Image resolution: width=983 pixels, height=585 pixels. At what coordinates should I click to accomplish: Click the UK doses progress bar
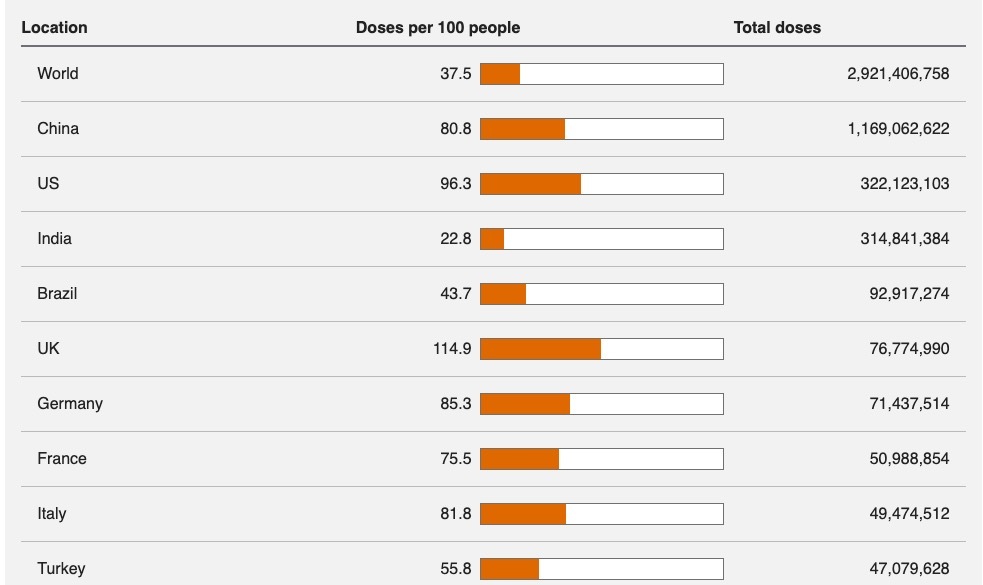[601, 349]
